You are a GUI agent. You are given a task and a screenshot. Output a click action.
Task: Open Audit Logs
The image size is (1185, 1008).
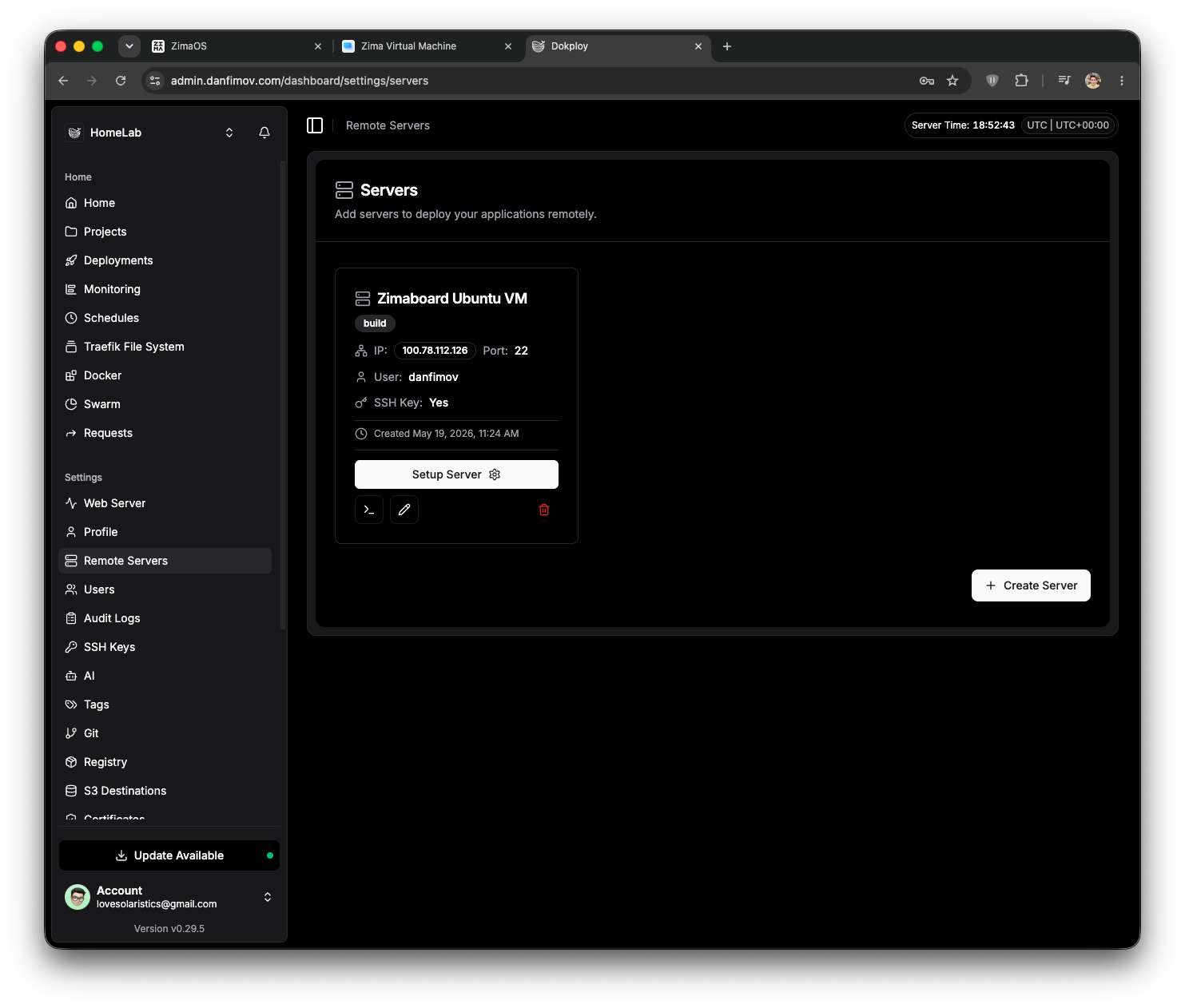[165, 618]
